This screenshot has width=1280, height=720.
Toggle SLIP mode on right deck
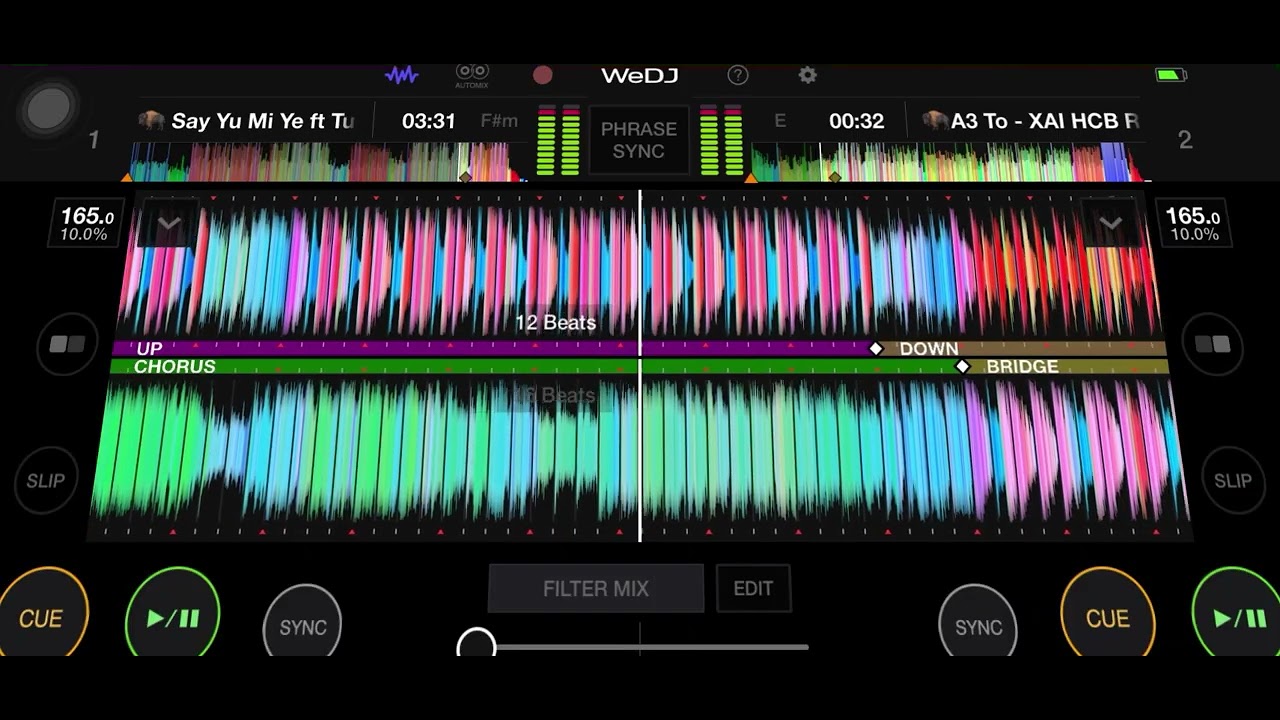(1232, 481)
